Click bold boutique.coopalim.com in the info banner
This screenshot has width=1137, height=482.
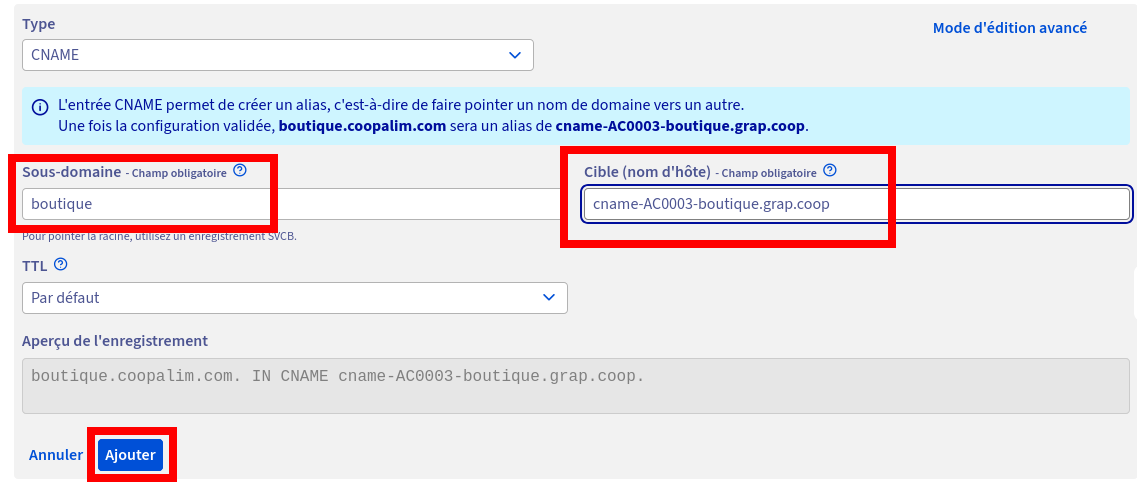(x=362, y=126)
